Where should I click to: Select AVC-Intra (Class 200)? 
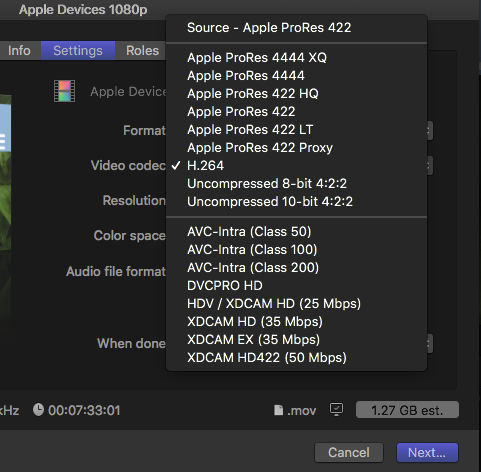click(296, 268)
